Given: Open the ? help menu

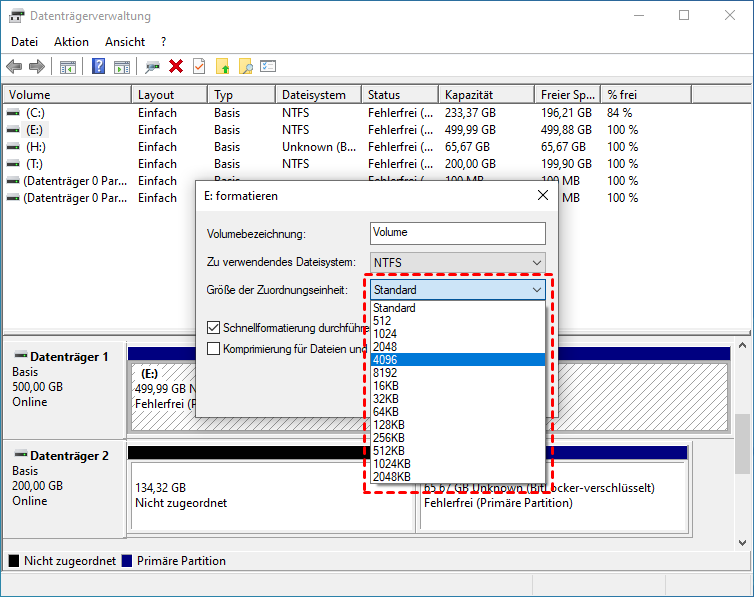Looking at the screenshot, I should [x=163, y=42].
